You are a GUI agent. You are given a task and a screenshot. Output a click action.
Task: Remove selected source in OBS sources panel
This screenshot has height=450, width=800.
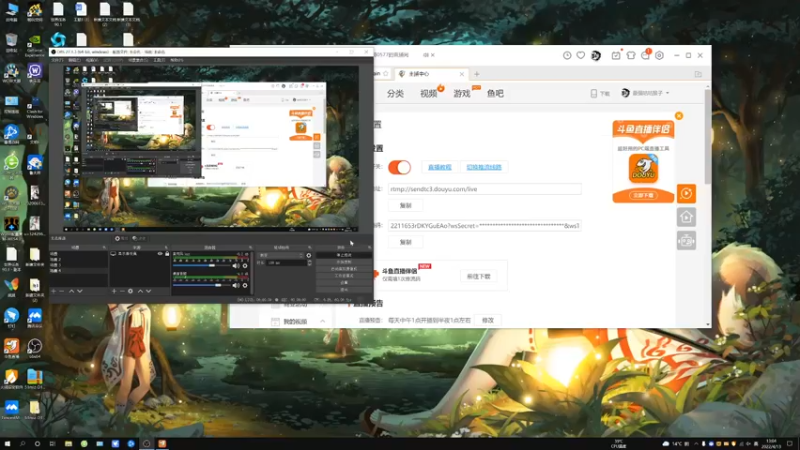point(122,291)
